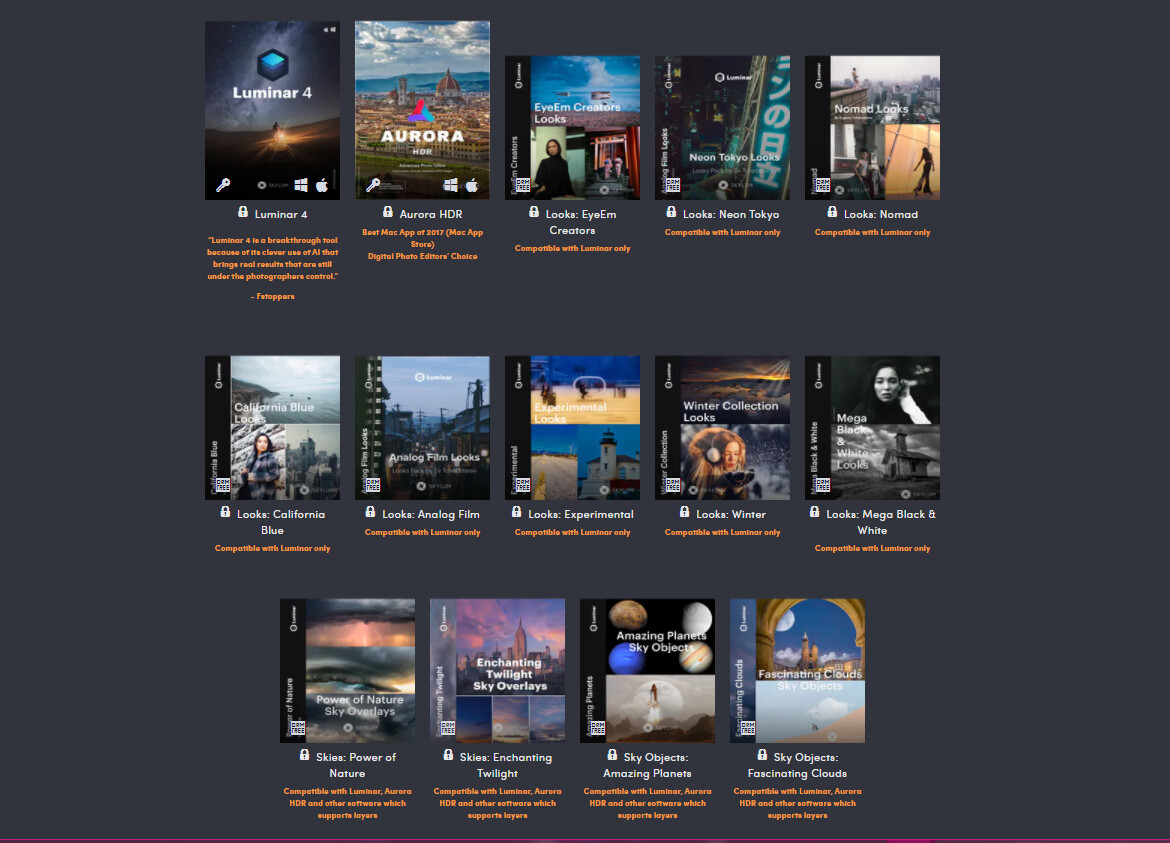
Task: Click the lock icon next to Looks: California Blue
Action: (x=225, y=512)
